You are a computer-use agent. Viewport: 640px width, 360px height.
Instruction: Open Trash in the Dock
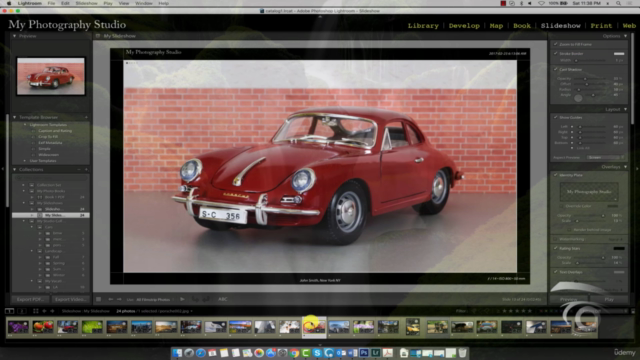point(462,353)
